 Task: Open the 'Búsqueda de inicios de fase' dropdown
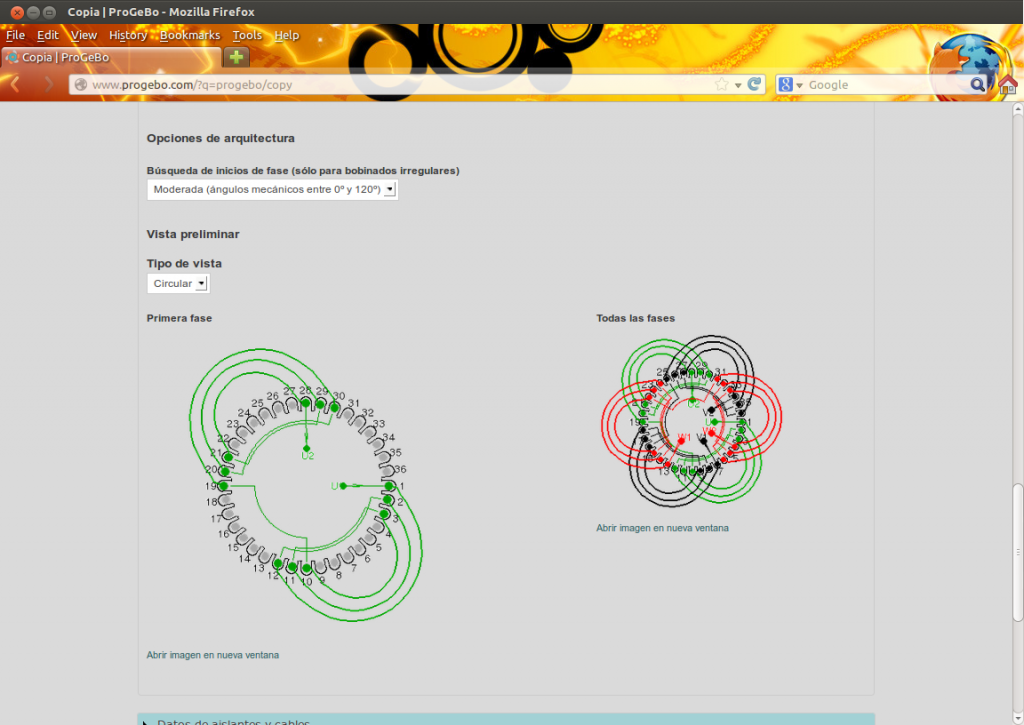[272, 190]
